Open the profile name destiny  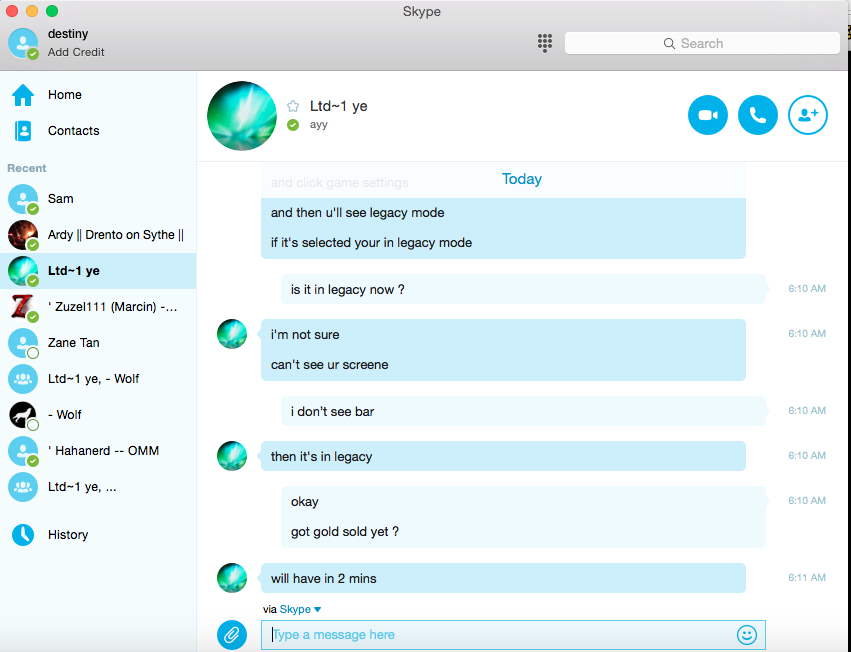point(68,34)
